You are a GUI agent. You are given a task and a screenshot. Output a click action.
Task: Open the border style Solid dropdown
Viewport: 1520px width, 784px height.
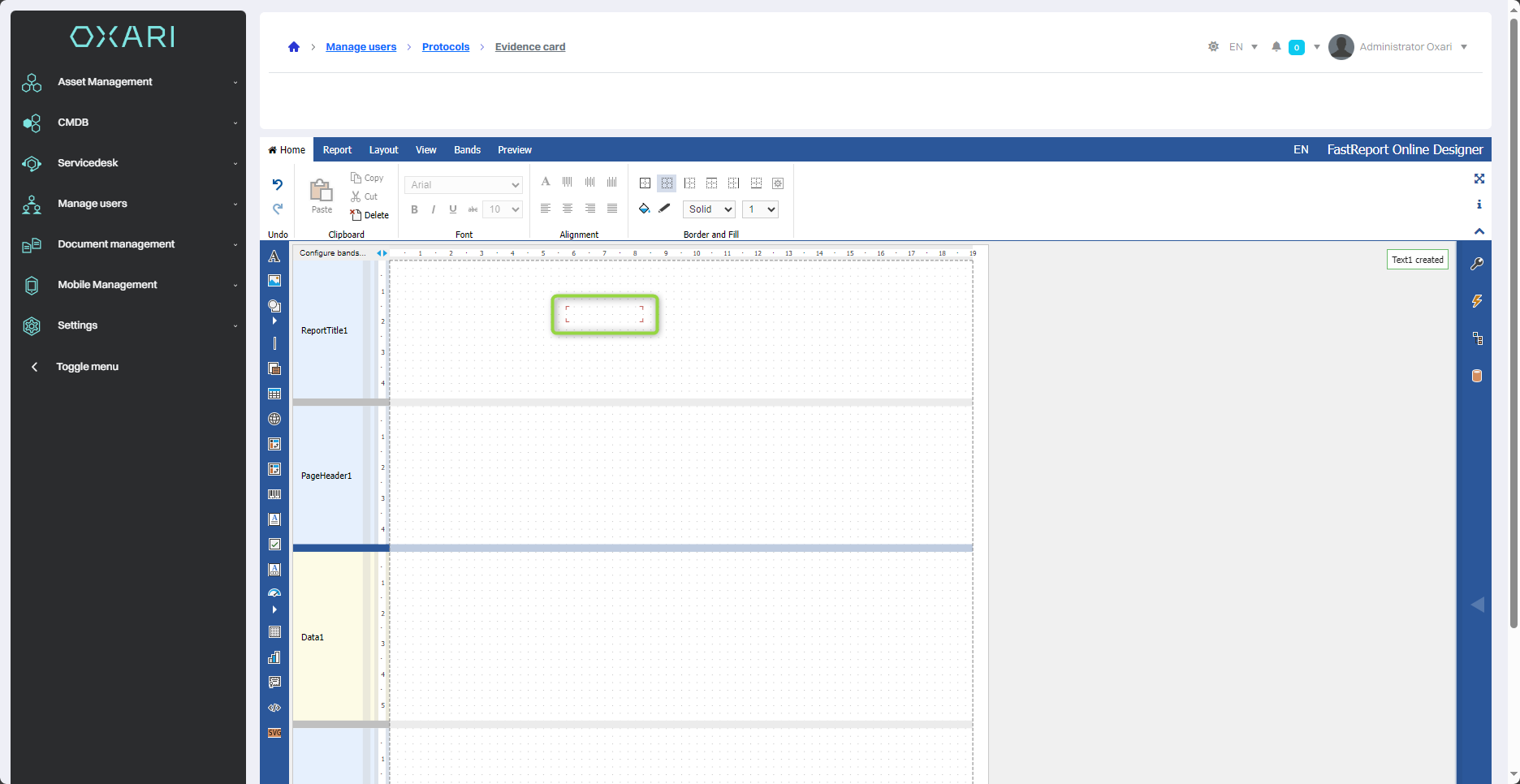(709, 209)
